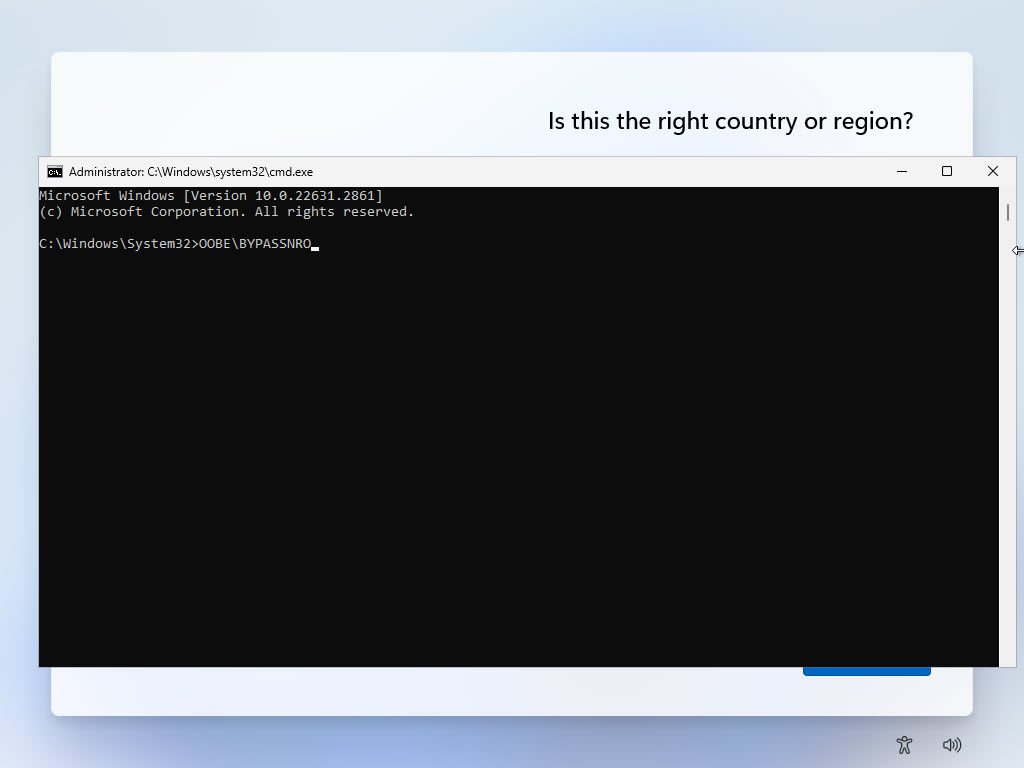Close the Administrator cmd.exe window
The image size is (1024, 768).
click(992, 172)
